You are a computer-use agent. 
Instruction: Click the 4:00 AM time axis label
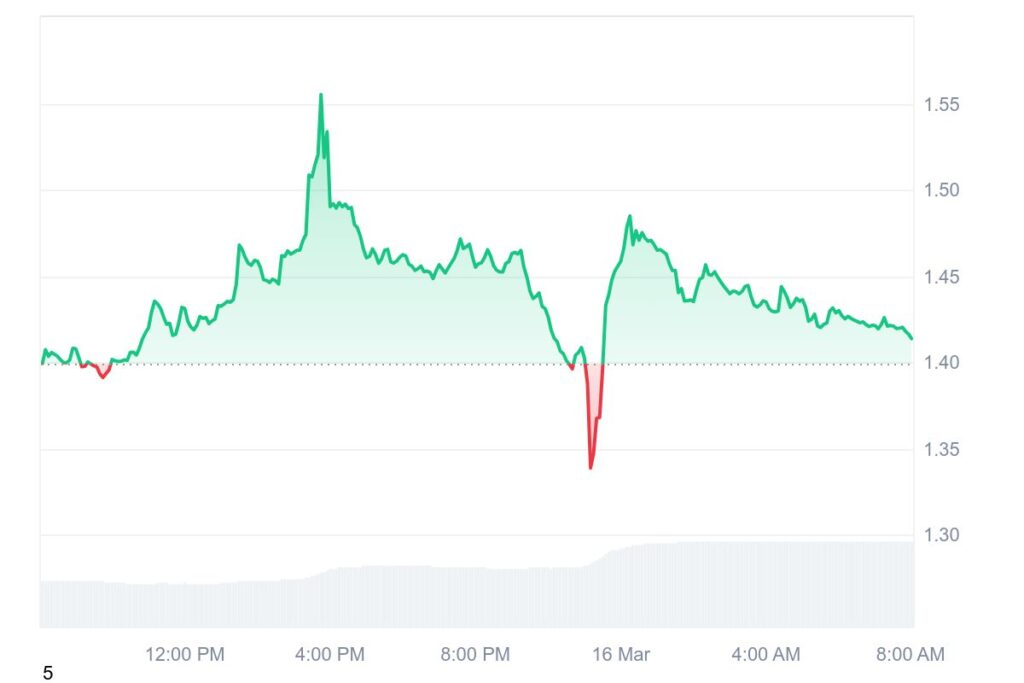coord(766,655)
